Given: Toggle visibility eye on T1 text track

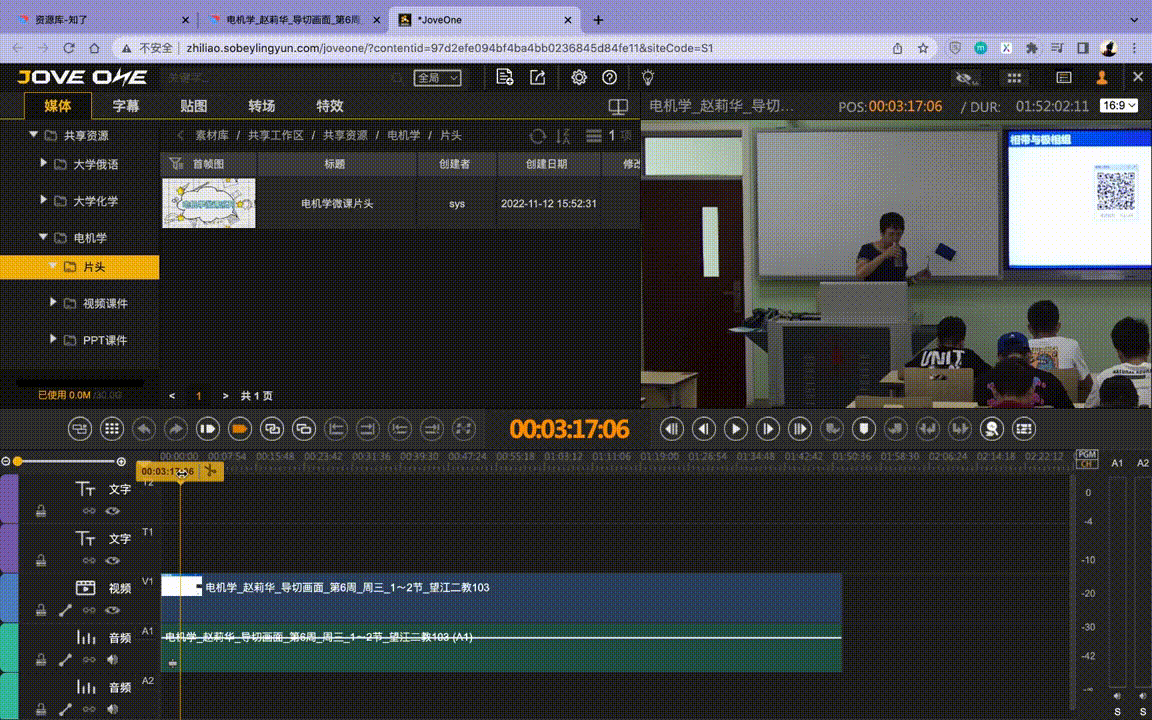Looking at the screenshot, I should 113,561.
